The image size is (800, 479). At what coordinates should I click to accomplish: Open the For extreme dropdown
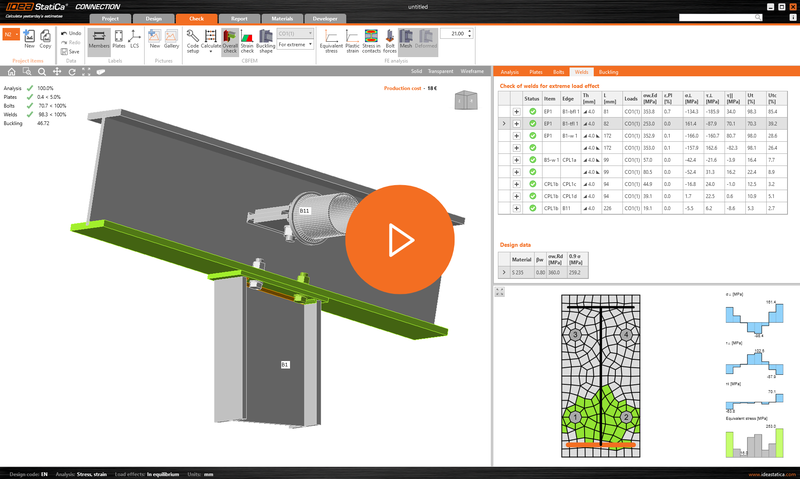(294, 45)
